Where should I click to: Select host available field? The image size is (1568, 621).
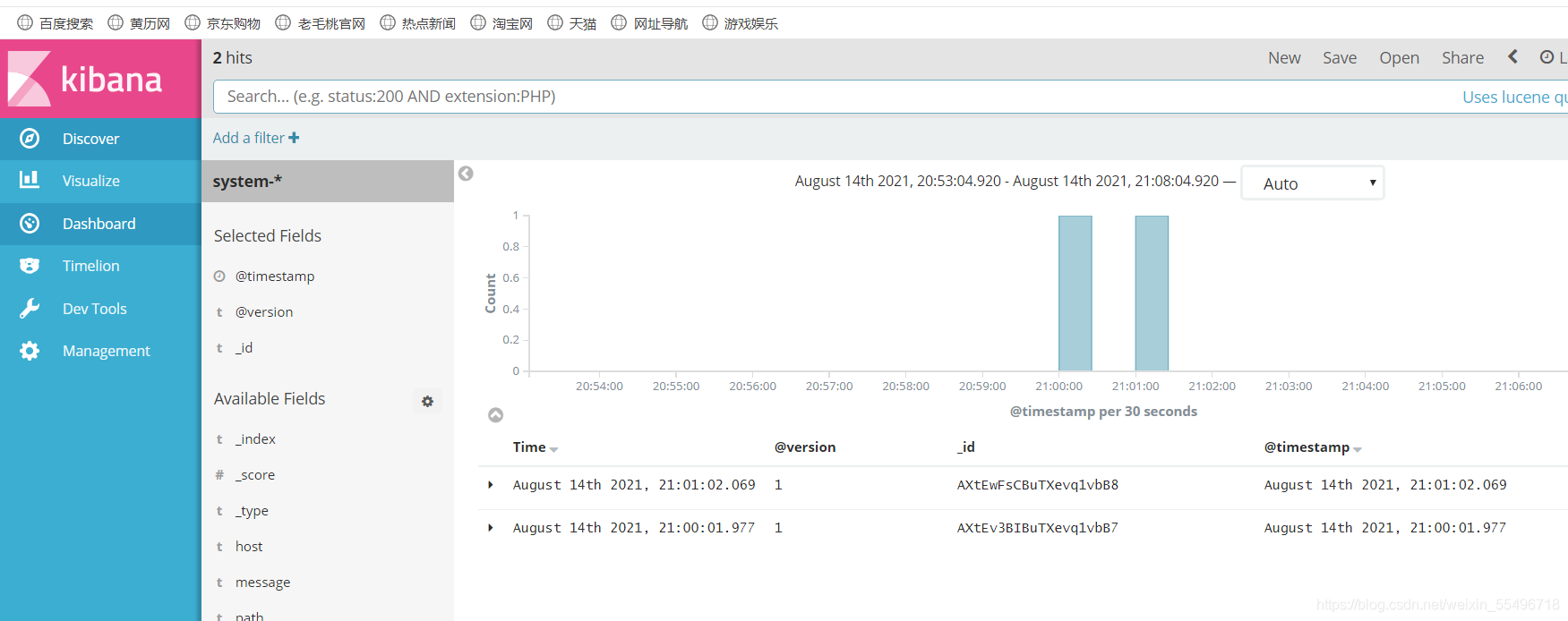coord(249,547)
